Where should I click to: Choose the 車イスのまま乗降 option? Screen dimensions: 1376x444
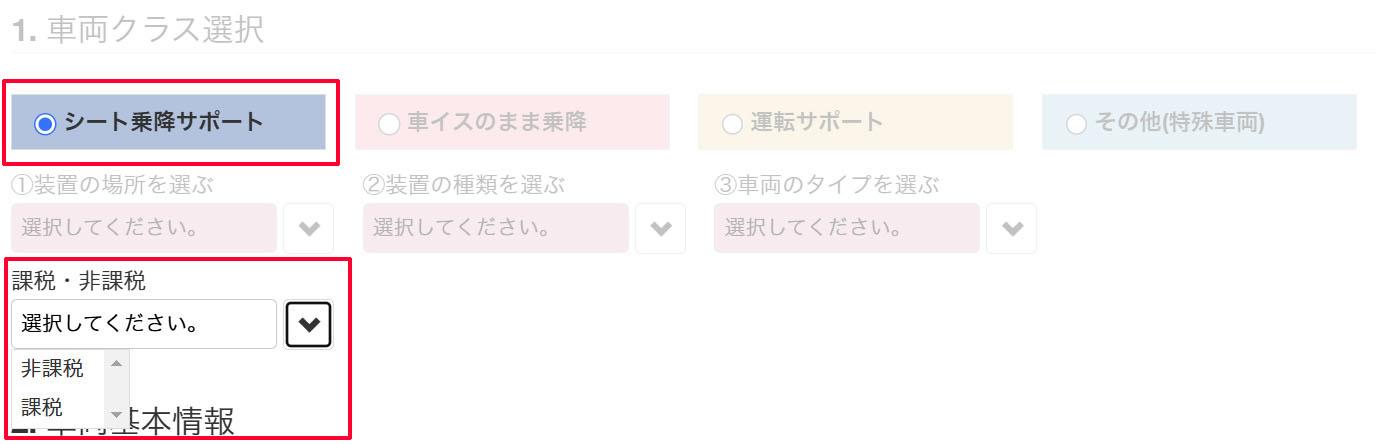(x=389, y=123)
